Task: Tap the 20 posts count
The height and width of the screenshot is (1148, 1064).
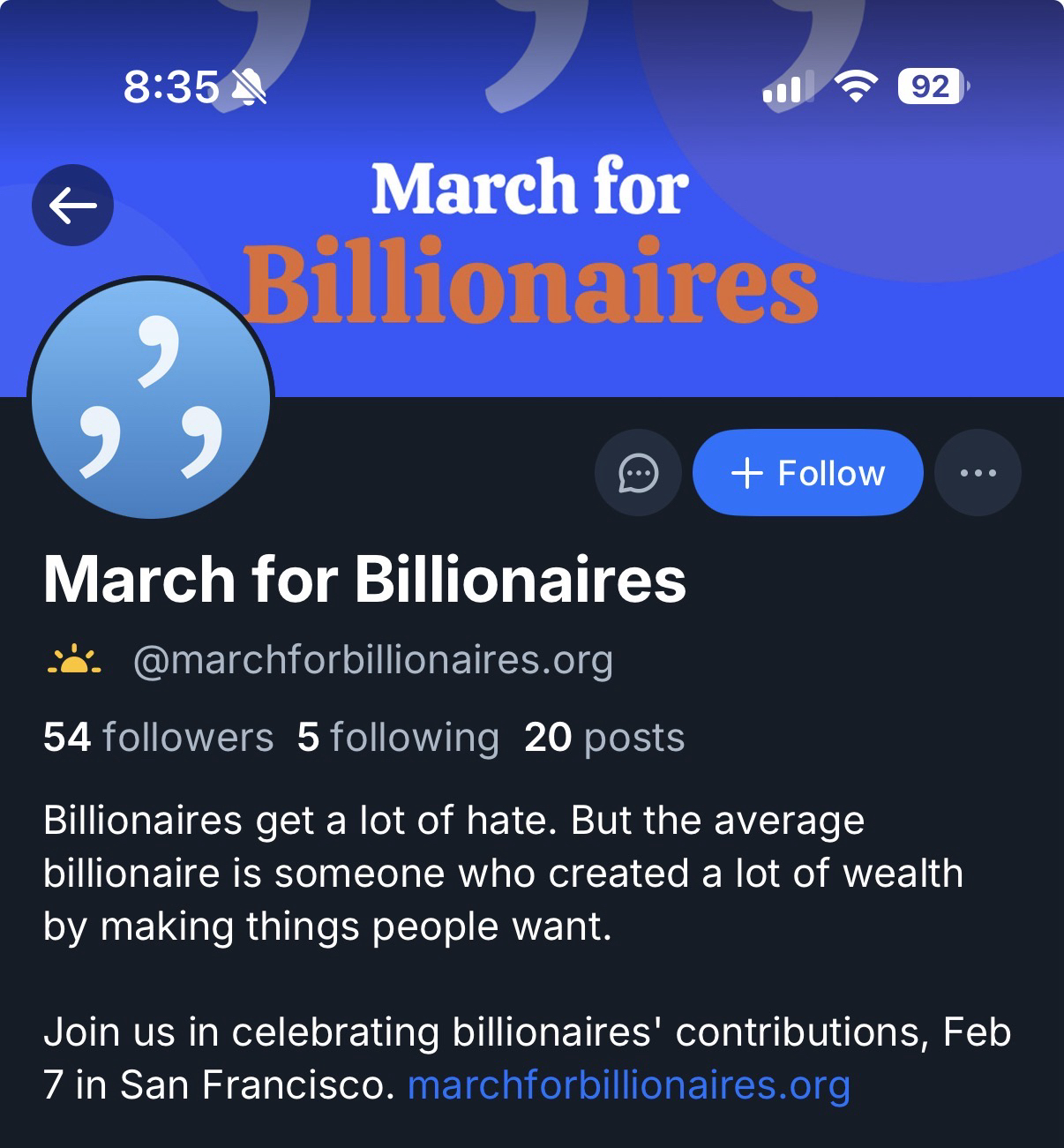Action: pos(604,737)
